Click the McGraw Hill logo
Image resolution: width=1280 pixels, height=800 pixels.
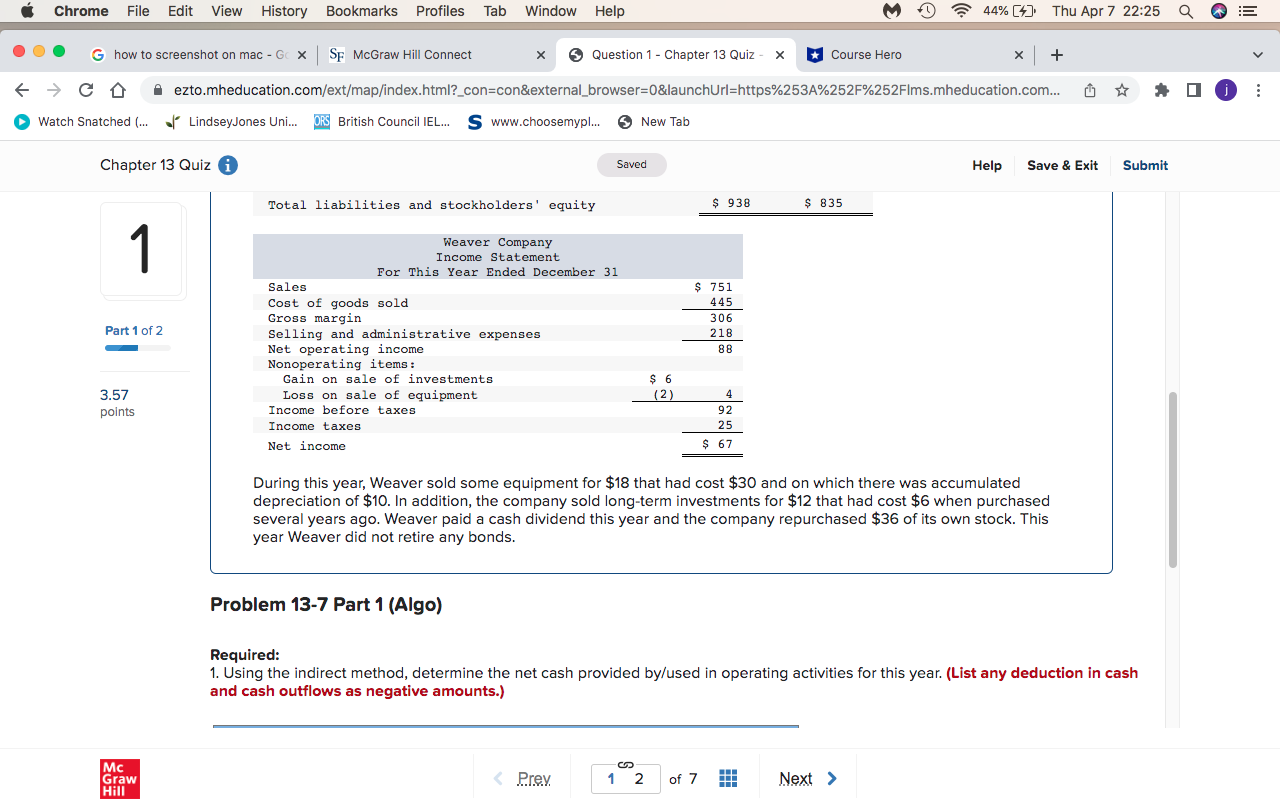(119, 778)
